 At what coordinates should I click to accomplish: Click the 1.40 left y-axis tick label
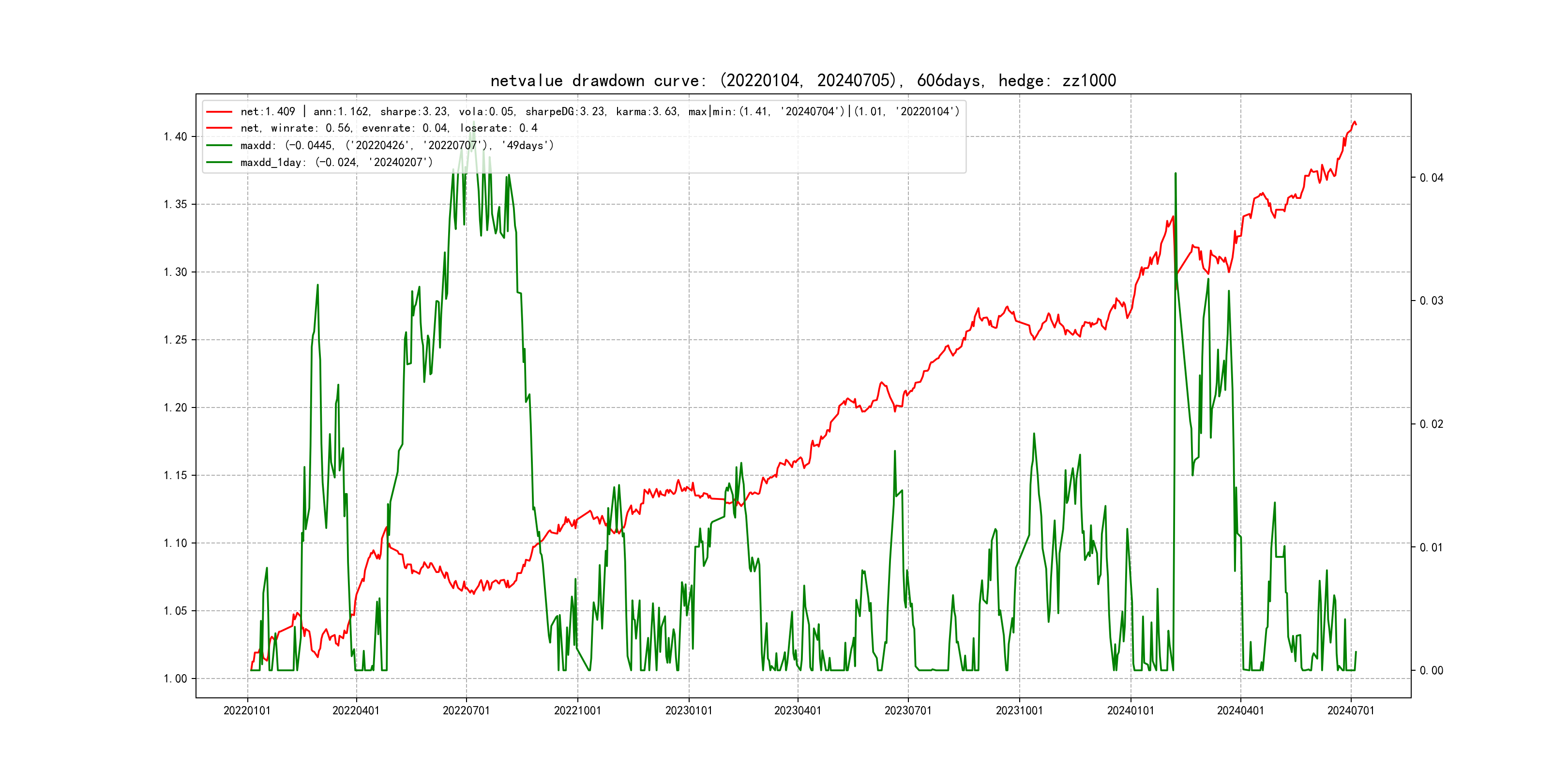click(x=175, y=136)
